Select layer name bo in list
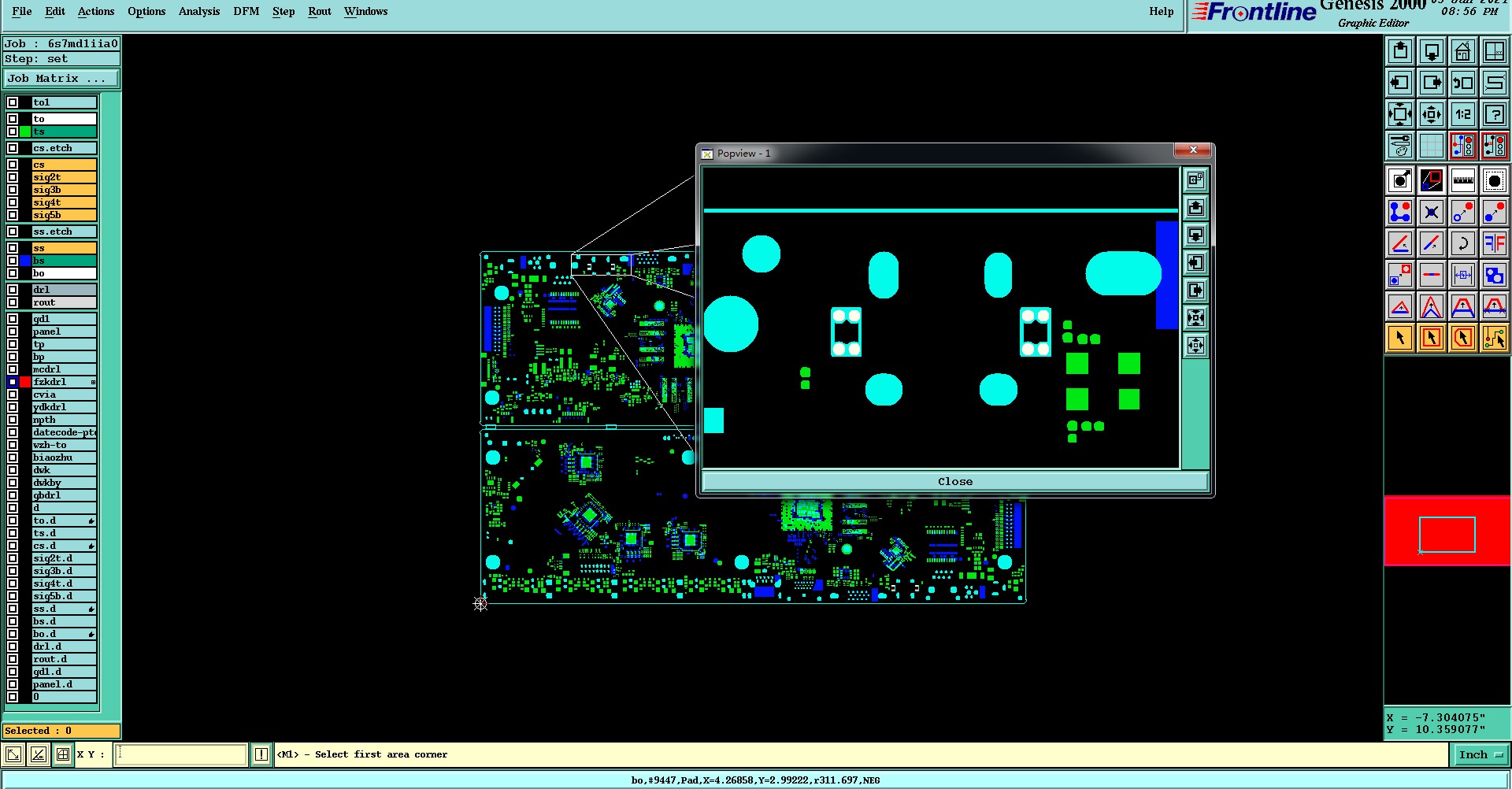The width and height of the screenshot is (1512, 789). [x=64, y=273]
